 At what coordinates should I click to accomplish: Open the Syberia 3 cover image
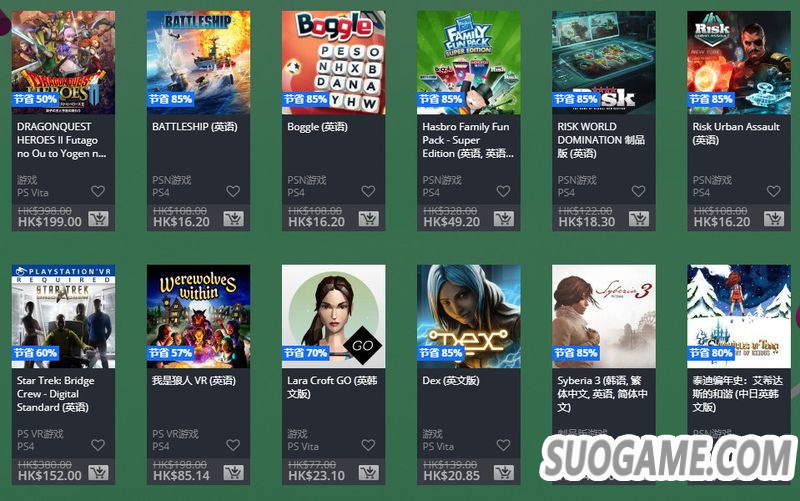click(604, 316)
